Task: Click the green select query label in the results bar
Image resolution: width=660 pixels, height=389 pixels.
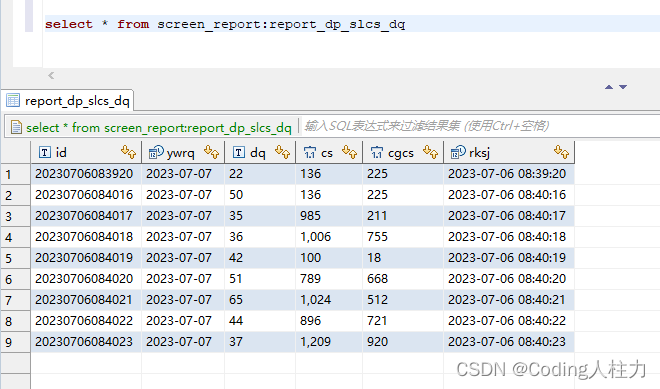Action: pyautogui.click(x=158, y=127)
